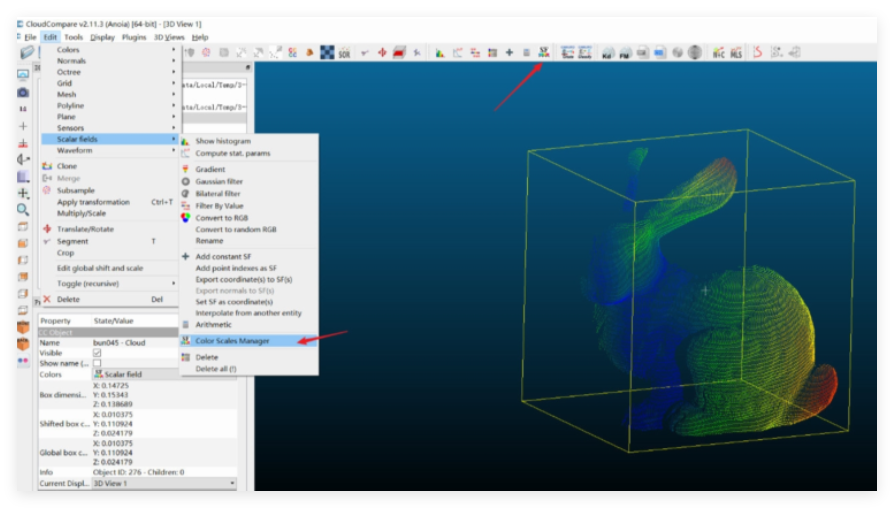Open the Help menu
The height and width of the screenshot is (508, 894).
(200, 37)
